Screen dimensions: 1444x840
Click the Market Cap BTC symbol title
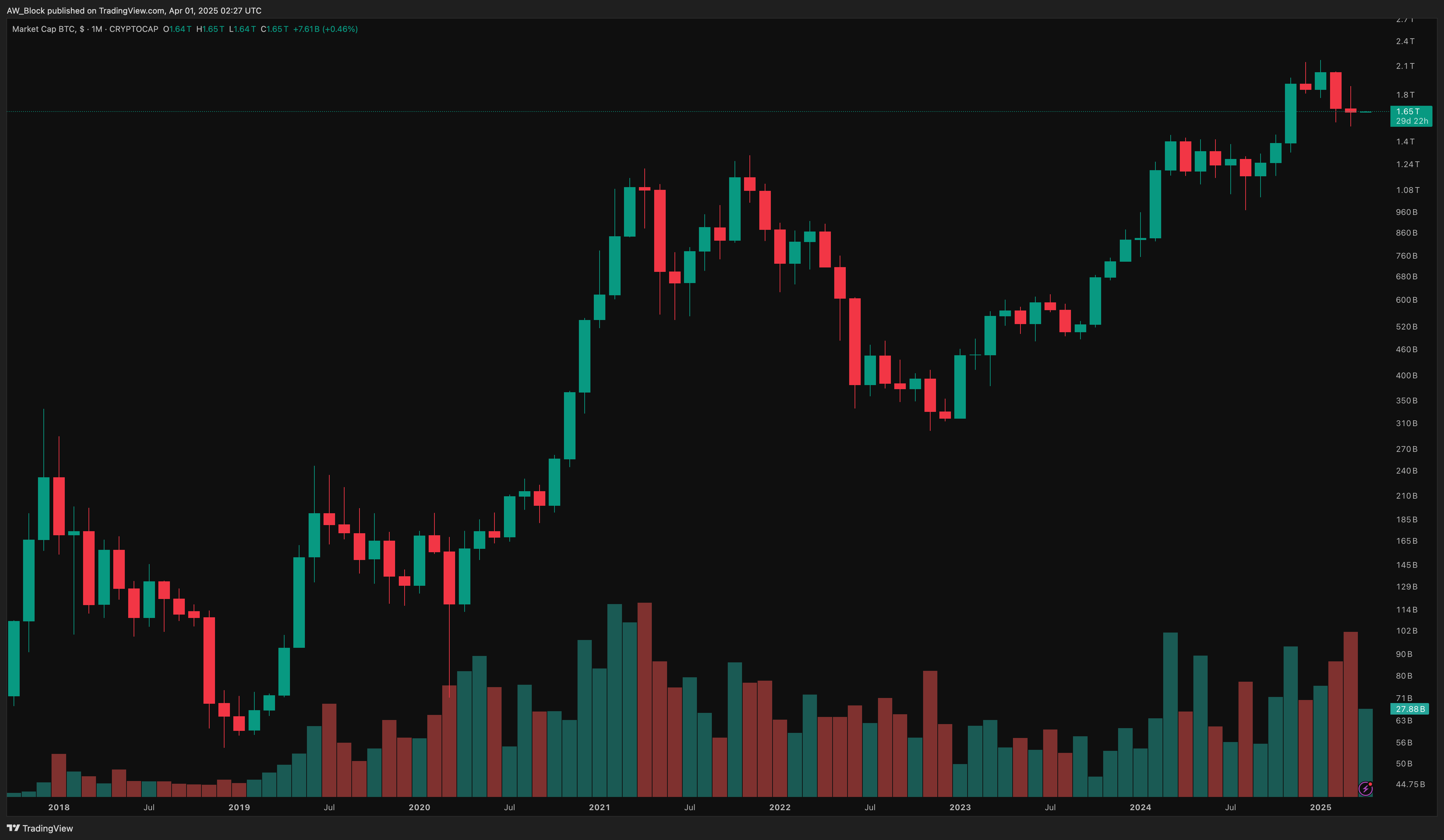44,28
